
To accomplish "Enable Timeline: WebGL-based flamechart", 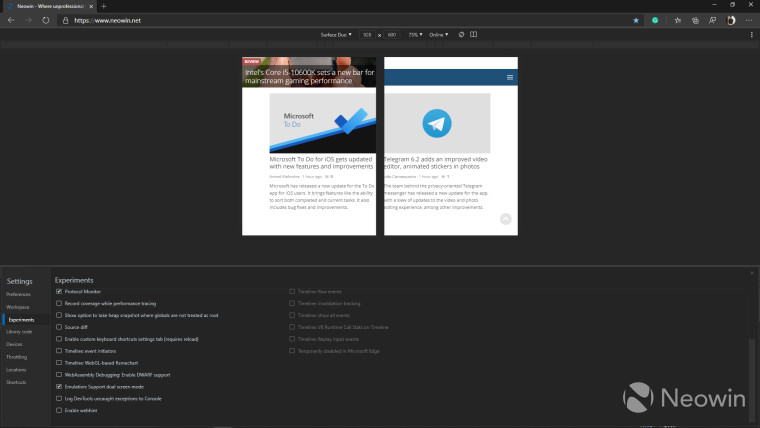I will pos(59,363).
